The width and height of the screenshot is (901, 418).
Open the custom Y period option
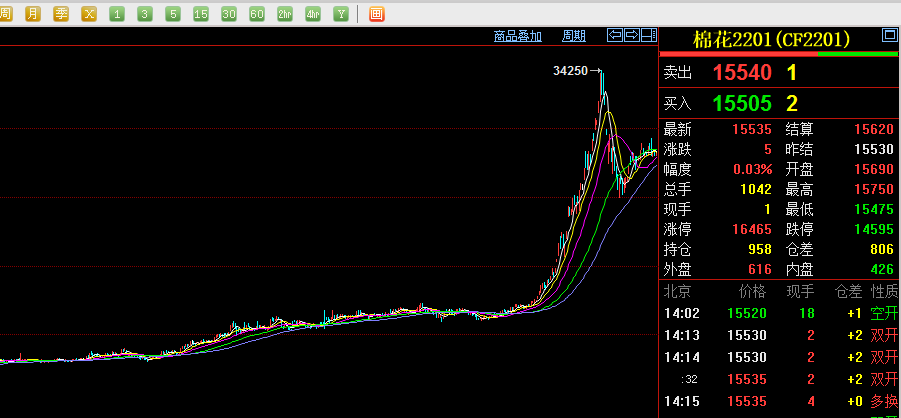point(341,14)
